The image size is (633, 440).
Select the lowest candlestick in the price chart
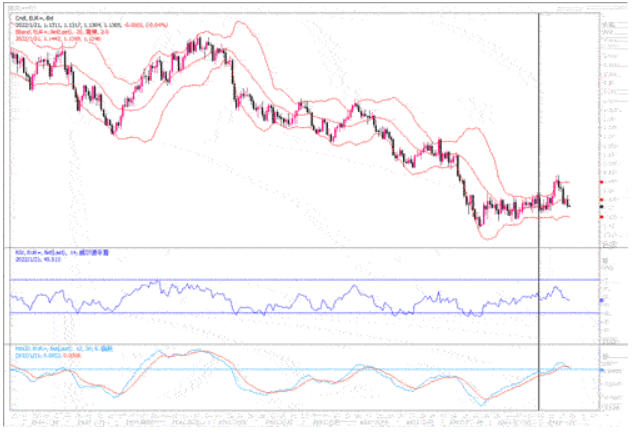[x=478, y=221]
